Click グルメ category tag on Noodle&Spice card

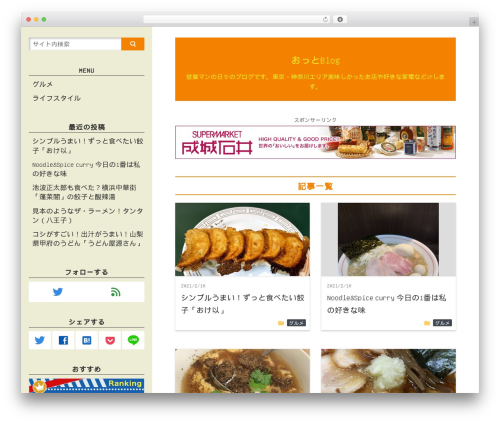tap(442, 323)
